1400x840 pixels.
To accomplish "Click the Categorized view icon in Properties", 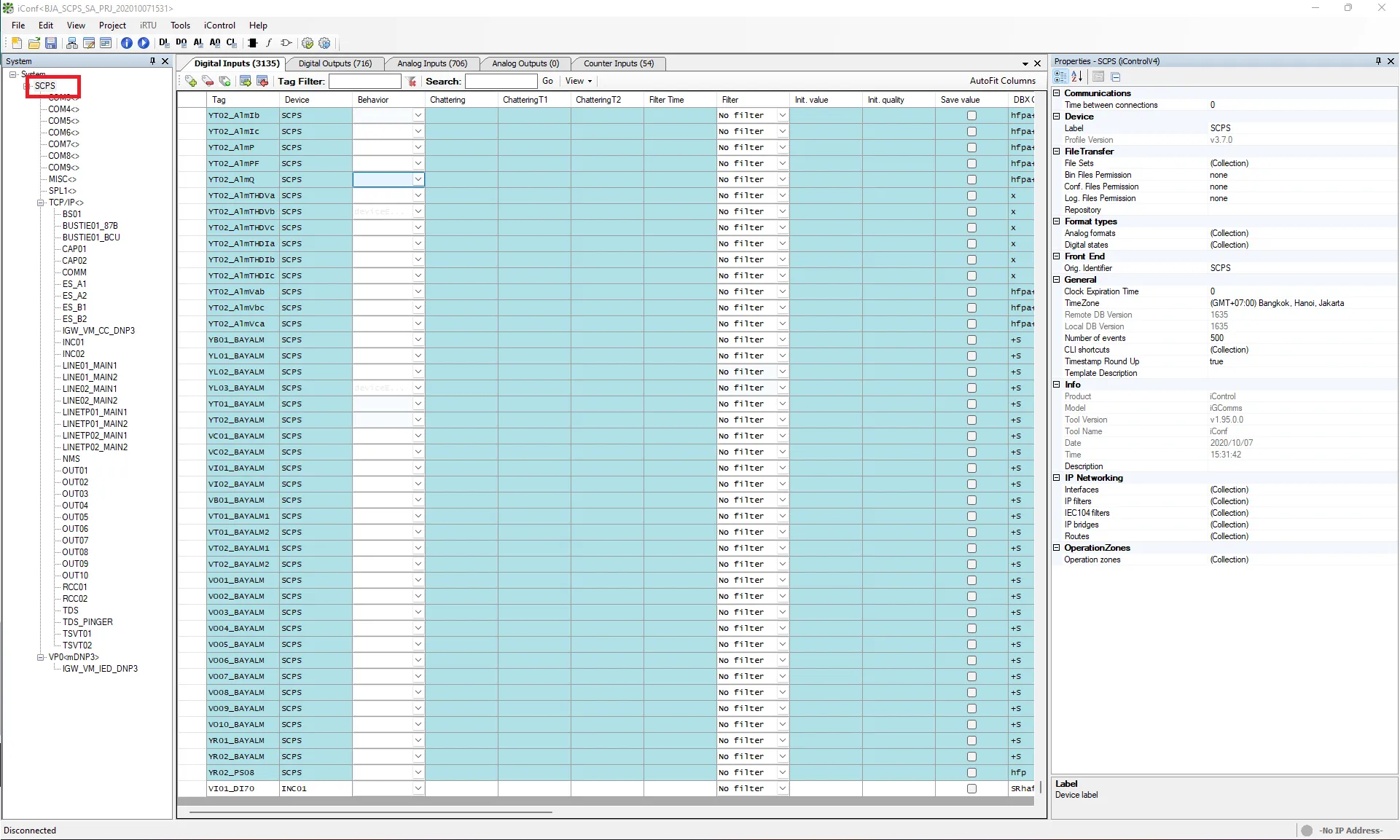I will click(x=1060, y=76).
